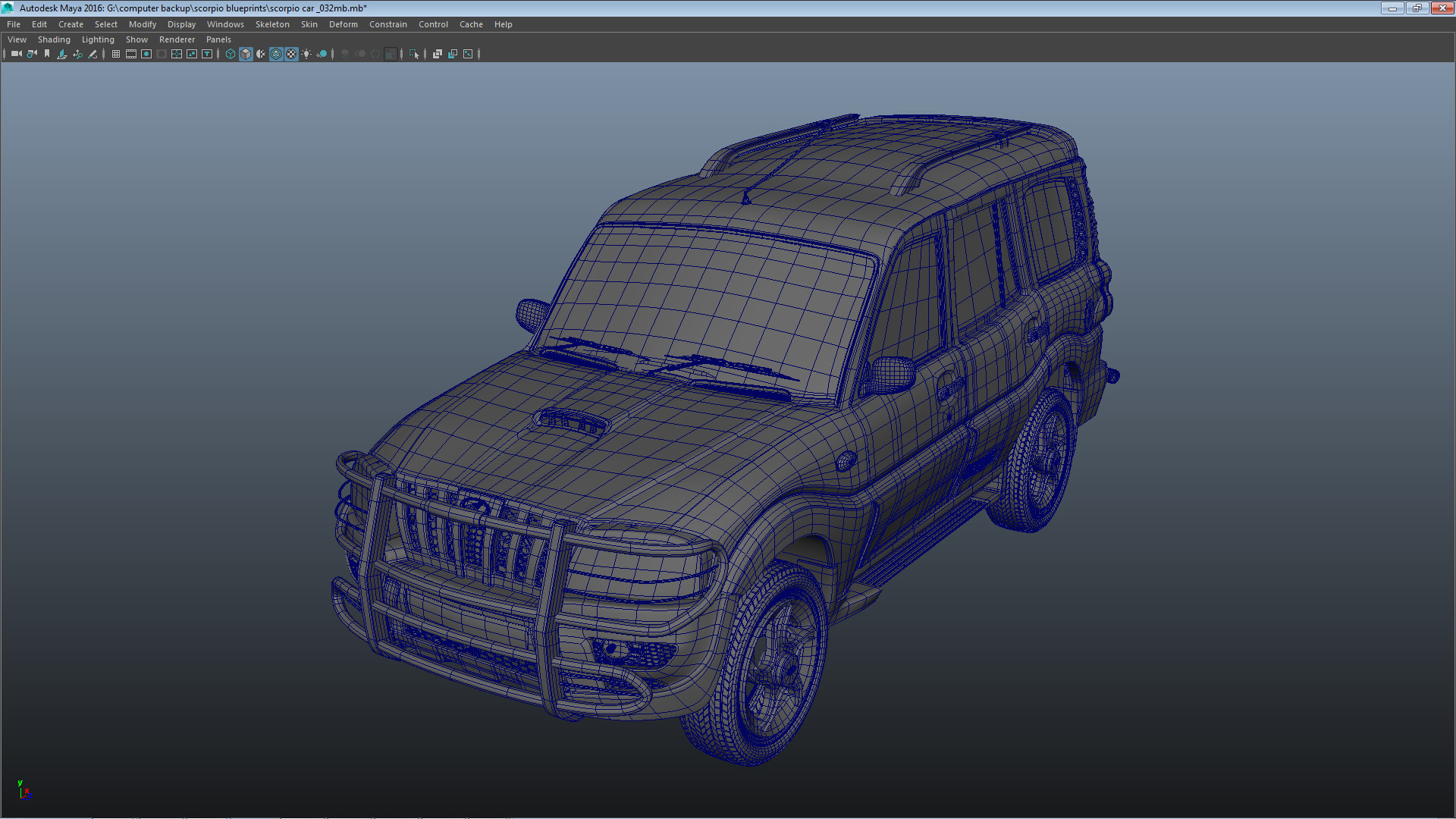This screenshot has height=819, width=1456.
Task: Open the Skin menu
Action: 309,24
